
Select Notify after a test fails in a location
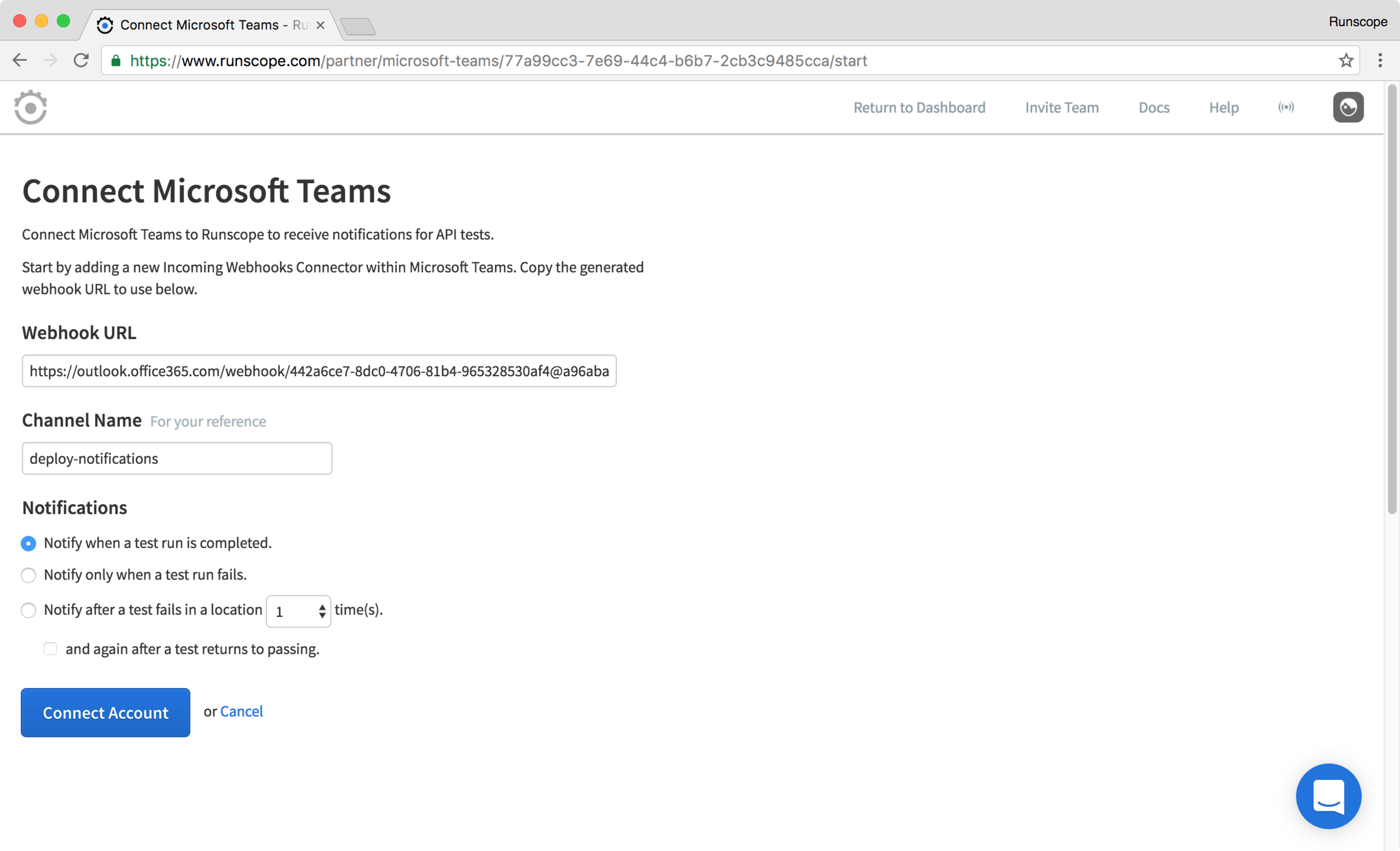pyautogui.click(x=29, y=610)
